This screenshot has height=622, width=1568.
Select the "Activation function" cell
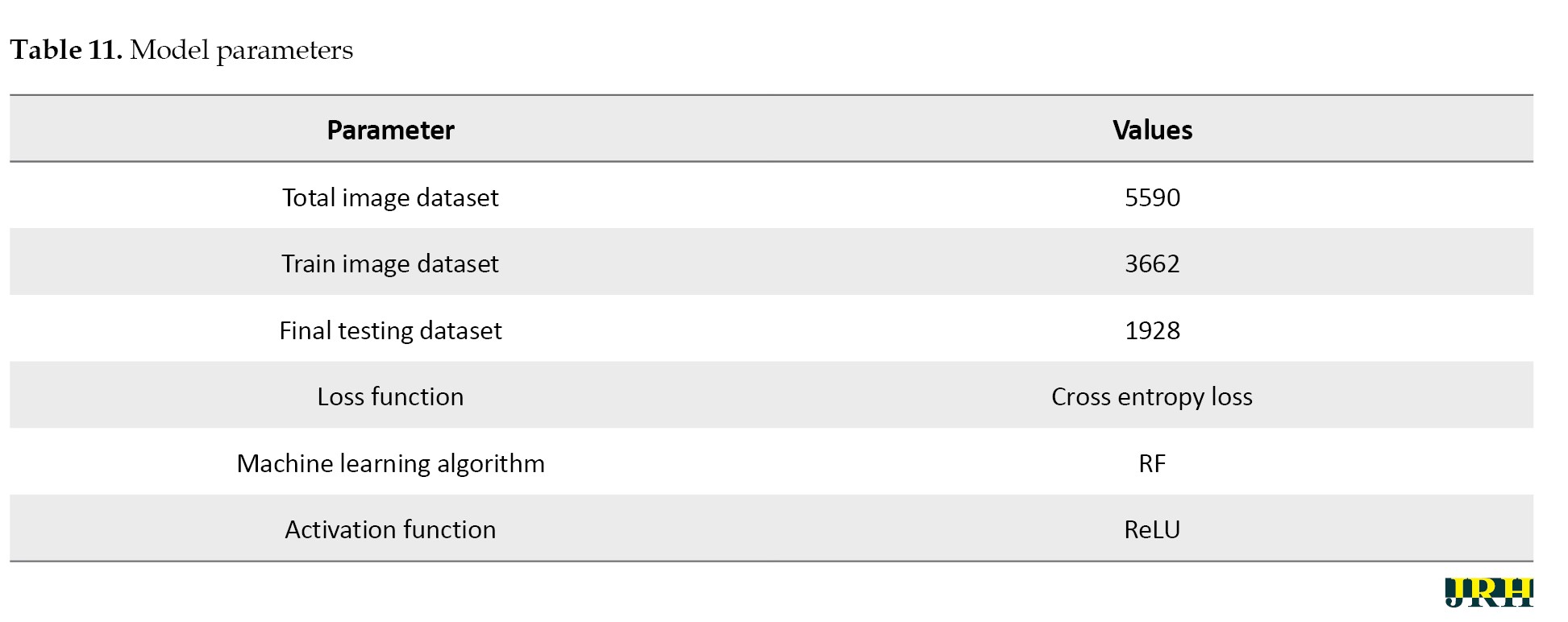coord(390,529)
